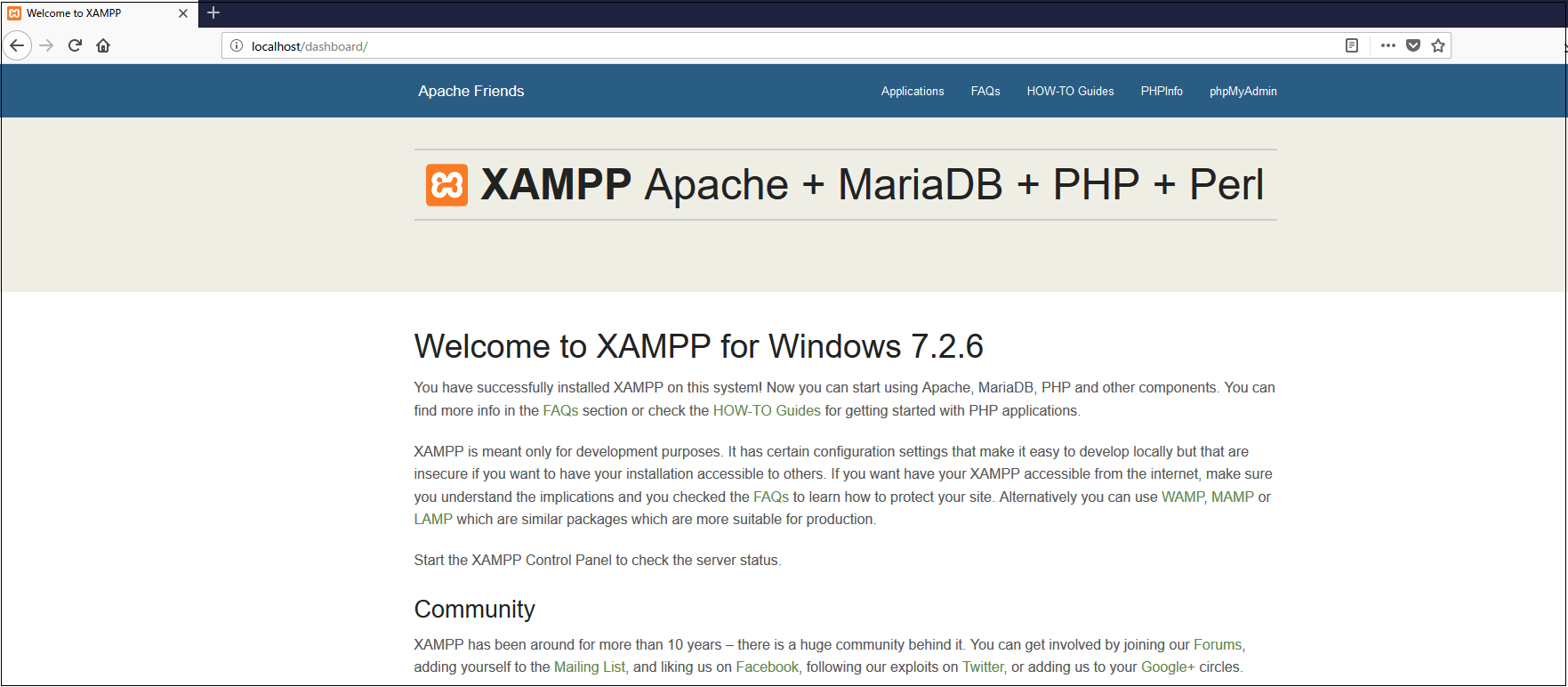Click the Community heading
The width and height of the screenshot is (1568, 687).
[474, 609]
